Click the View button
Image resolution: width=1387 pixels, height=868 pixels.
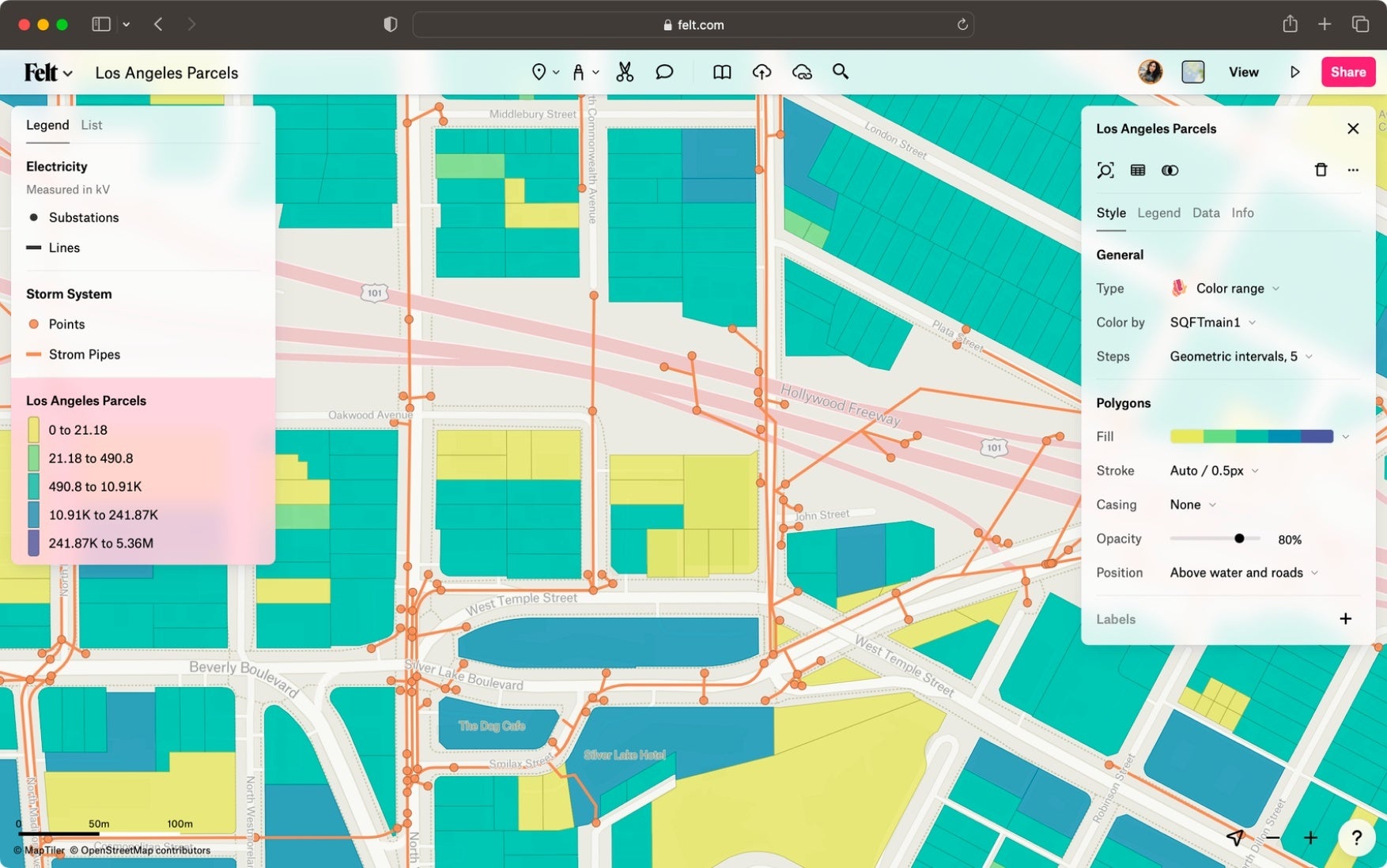pyautogui.click(x=1243, y=72)
